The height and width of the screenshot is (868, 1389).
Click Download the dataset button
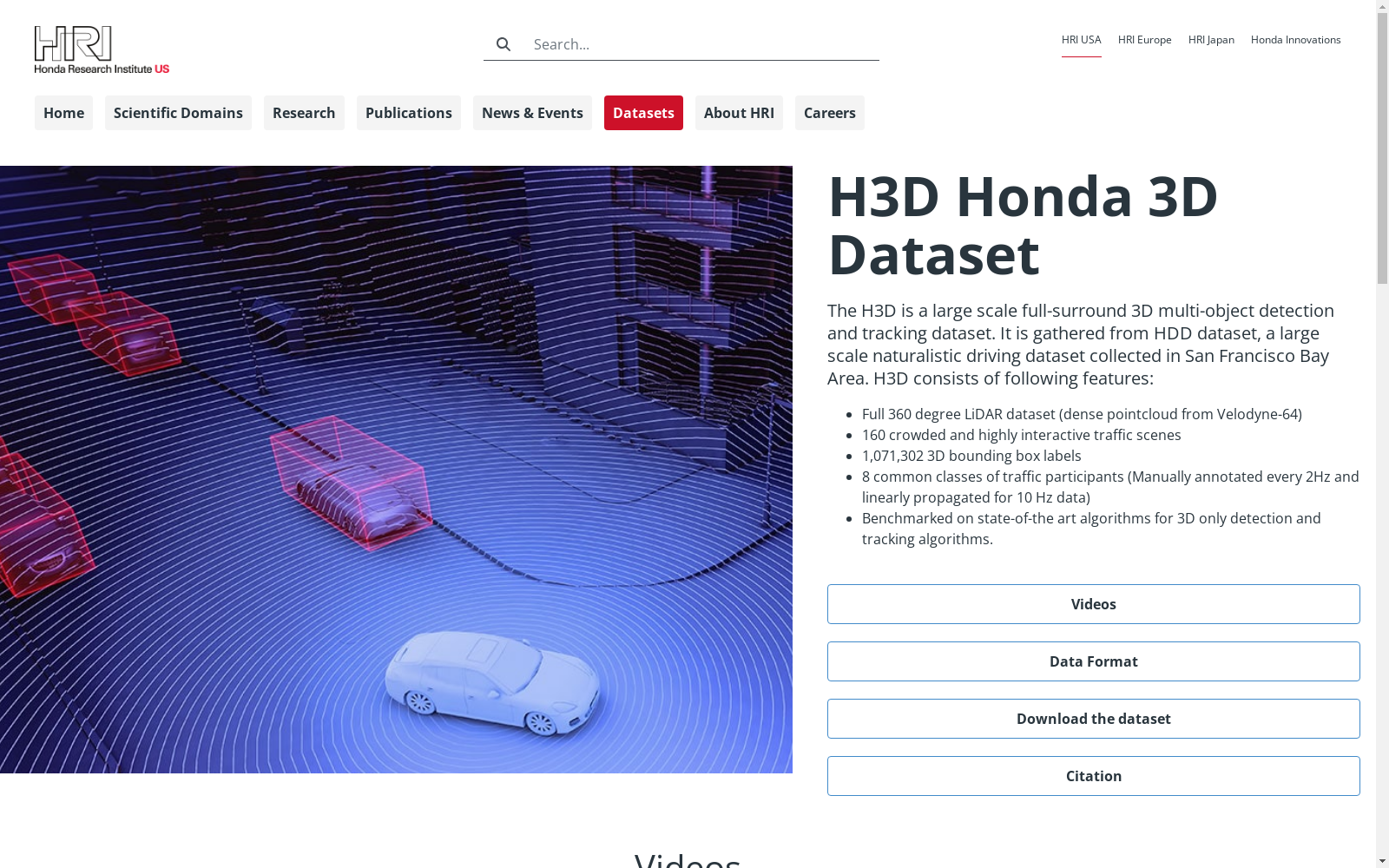1094,719
